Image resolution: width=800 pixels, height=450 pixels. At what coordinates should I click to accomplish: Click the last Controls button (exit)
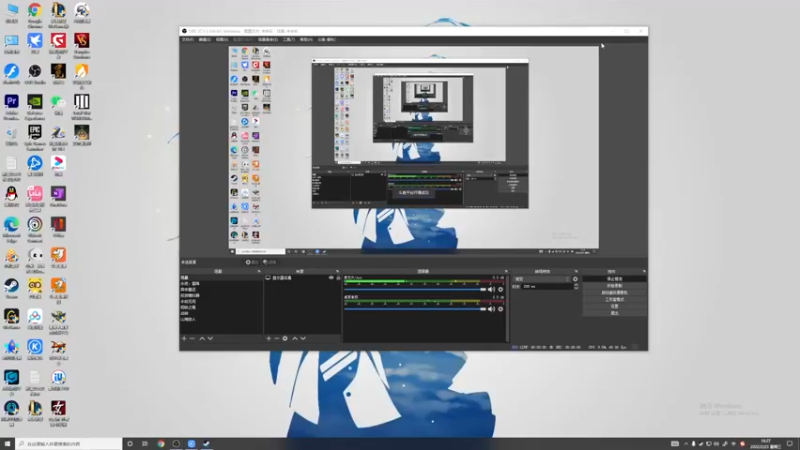tap(614, 313)
